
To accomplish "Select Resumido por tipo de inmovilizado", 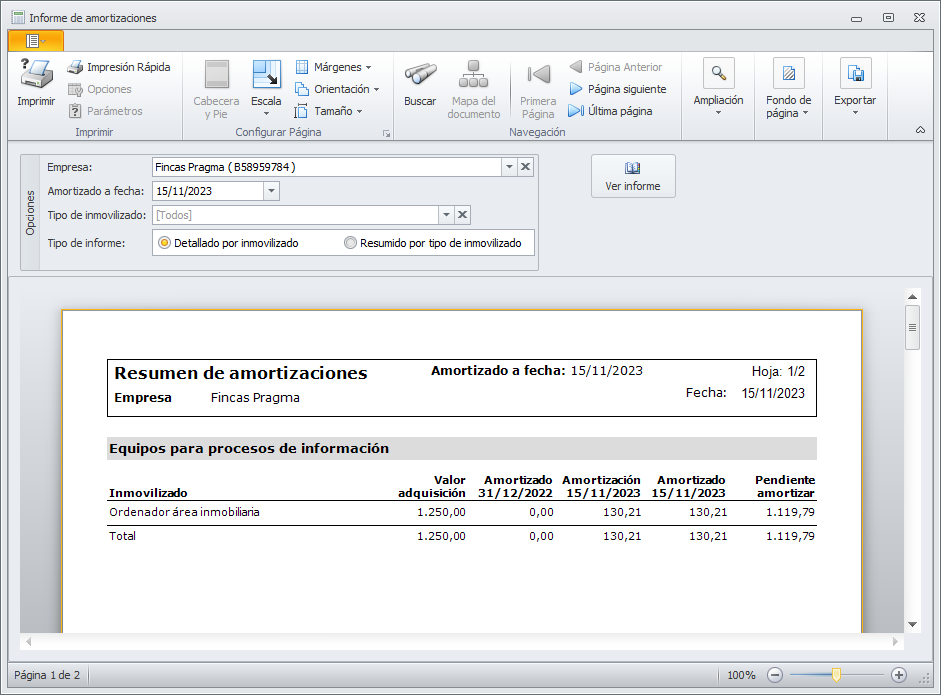I will 350,243.
